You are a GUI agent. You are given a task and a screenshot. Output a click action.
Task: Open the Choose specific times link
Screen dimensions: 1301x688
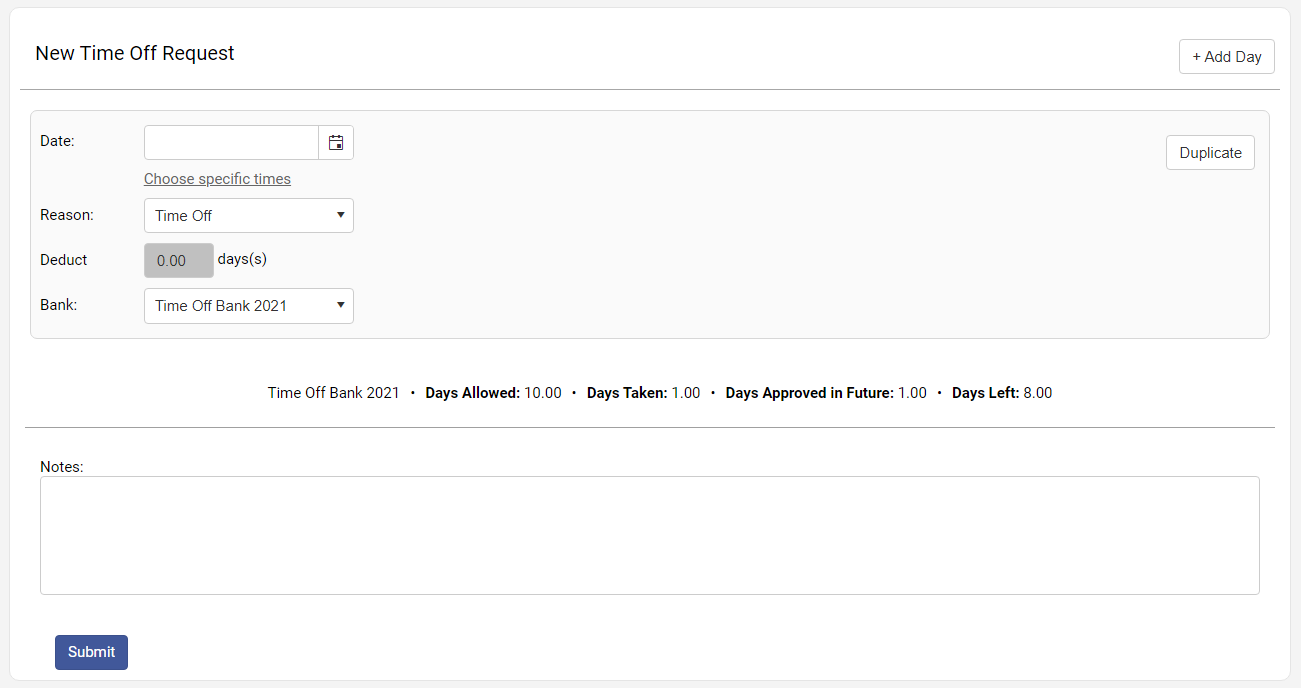tap(217, 179)
